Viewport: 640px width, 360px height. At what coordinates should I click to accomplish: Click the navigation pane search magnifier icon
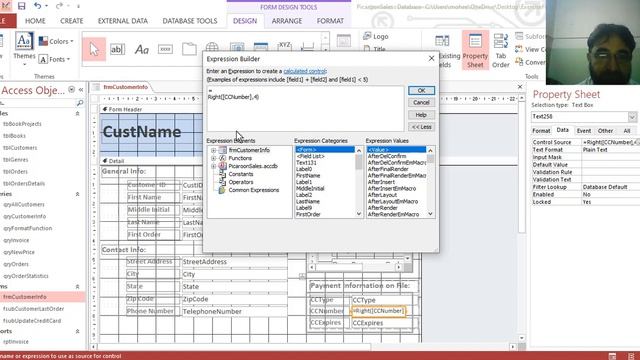80,103
